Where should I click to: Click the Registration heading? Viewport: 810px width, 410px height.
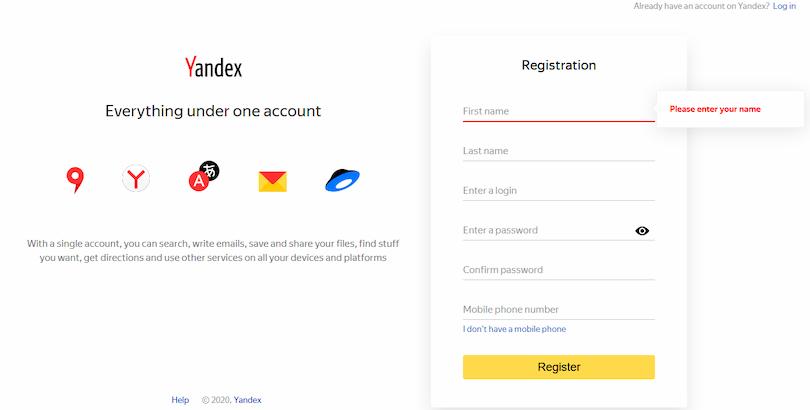point(558,65)
